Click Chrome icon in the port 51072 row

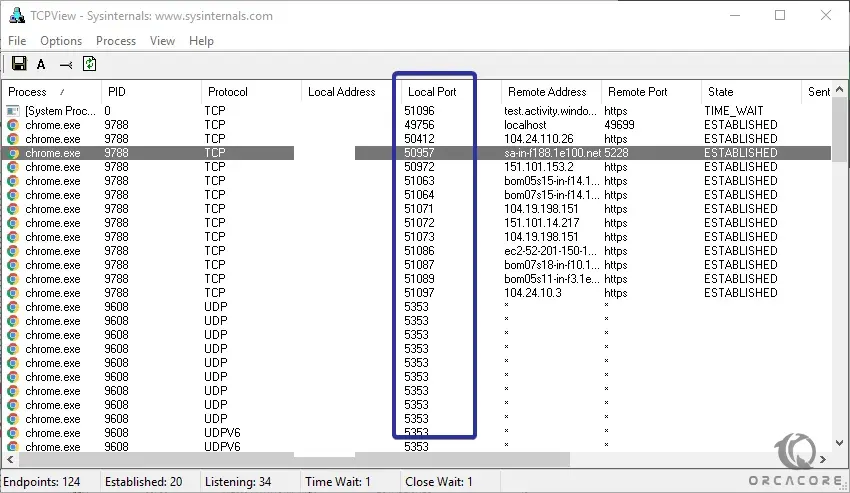point(13,223)
